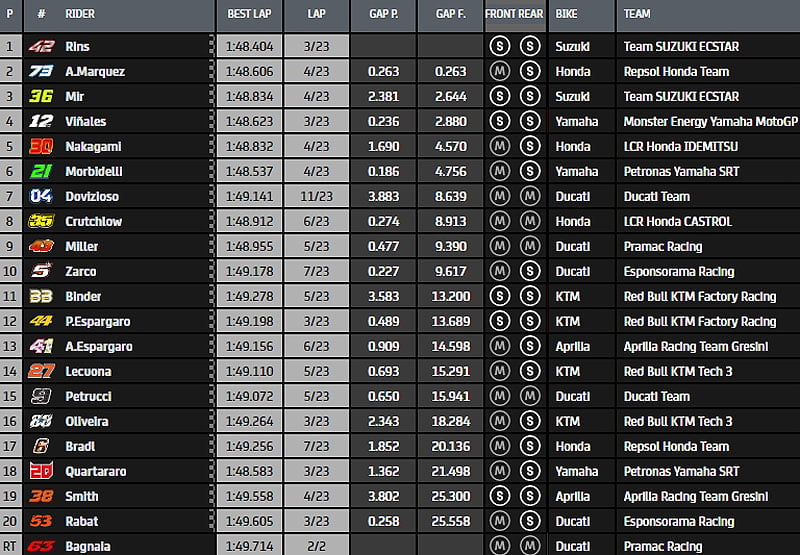Screen dimensions: 800x555
Task: Click the RIDER column header
Action: coord(80,14)
